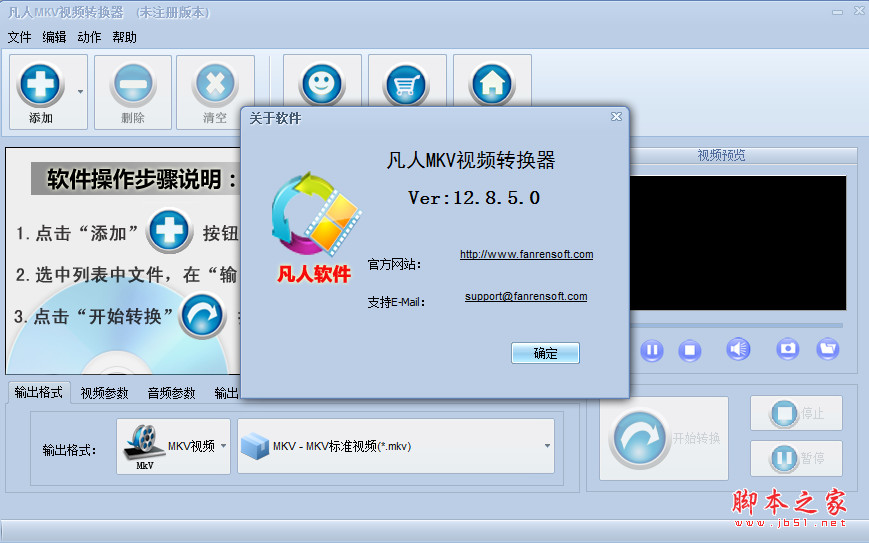Switch to the 音频参数 tab
Viewport: 869px width, 543px height.
tap(171, 393)
